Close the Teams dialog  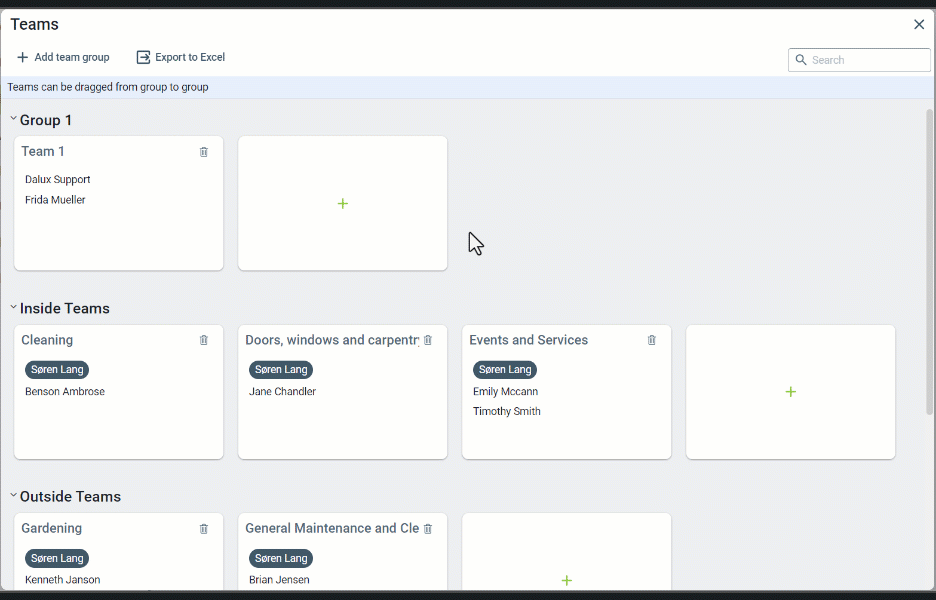click(919, 24)
